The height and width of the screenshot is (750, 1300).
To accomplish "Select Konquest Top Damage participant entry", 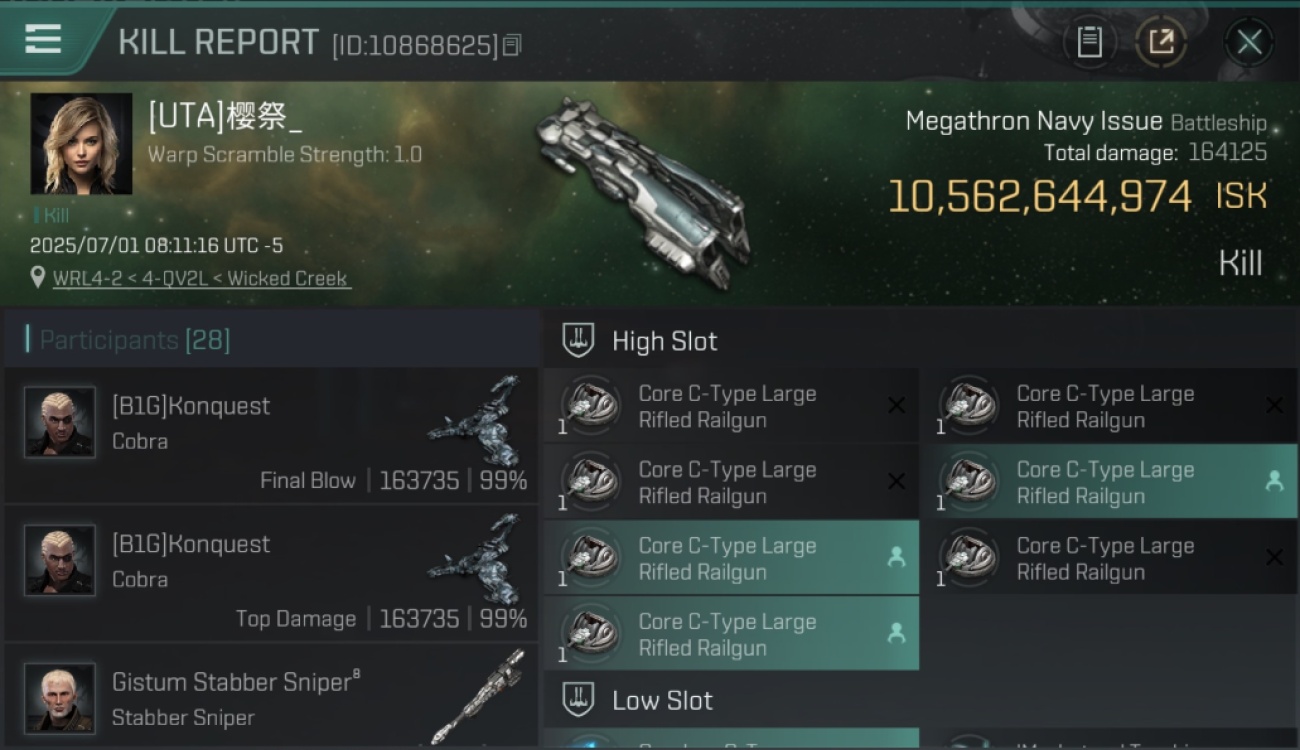I will tap(271, 573).
